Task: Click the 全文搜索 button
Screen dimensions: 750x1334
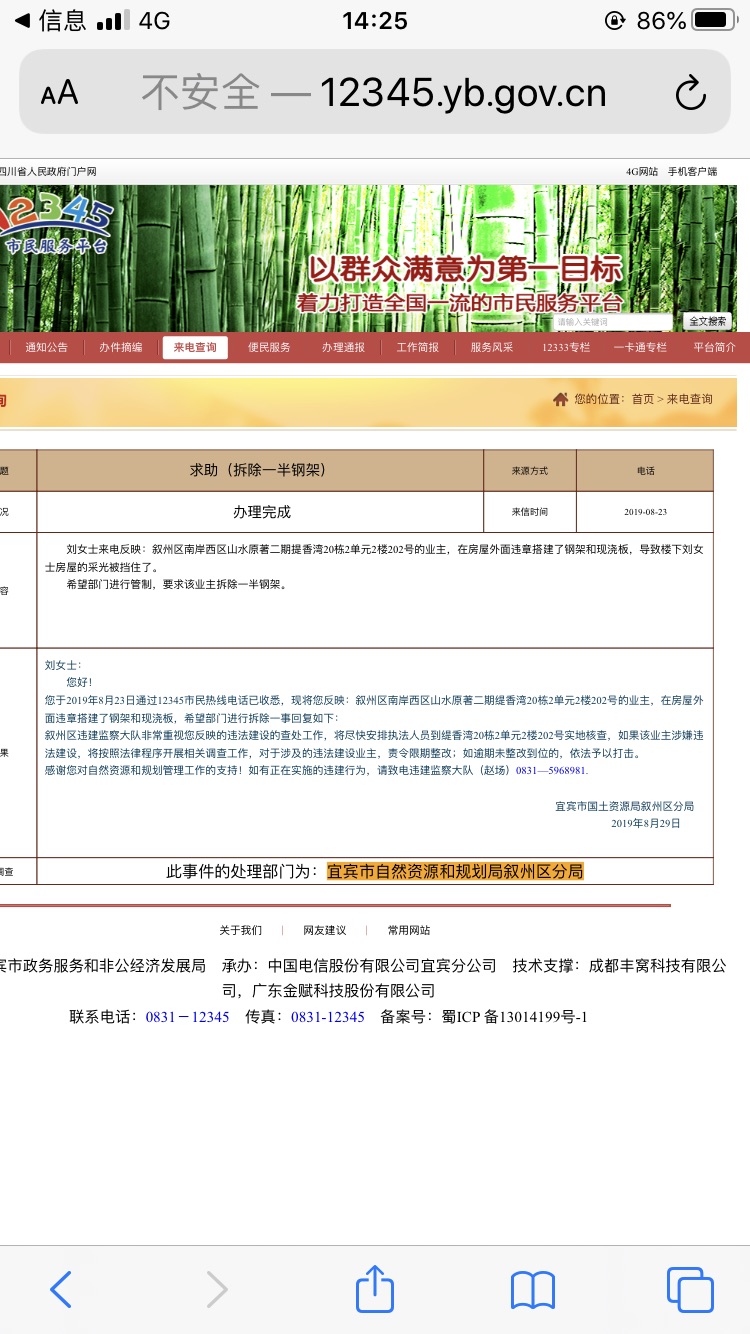Action: (708, 321)
